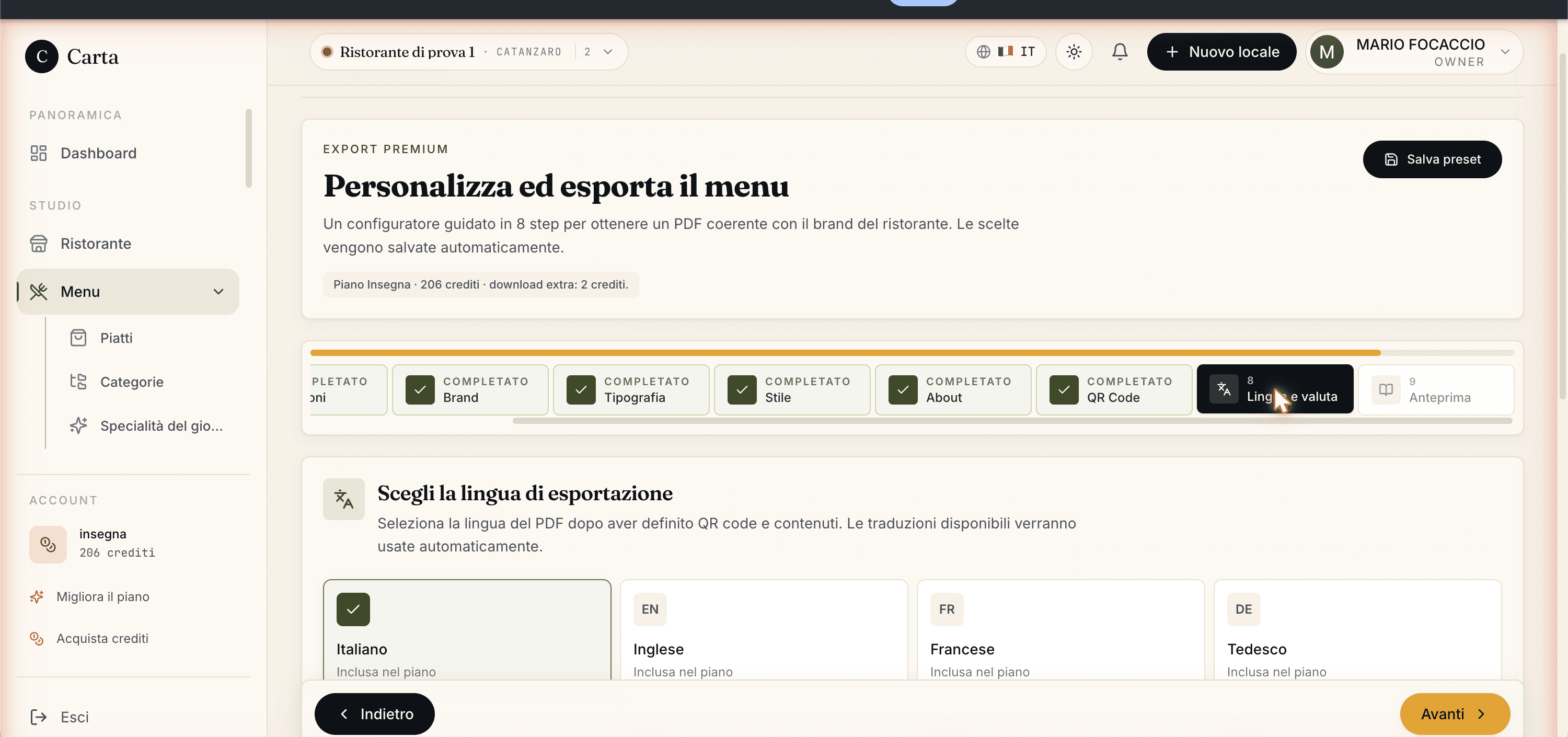Click the sidebar vertical scrollbar
Viewport: 1568px width, 737px height.
[248, 148]
